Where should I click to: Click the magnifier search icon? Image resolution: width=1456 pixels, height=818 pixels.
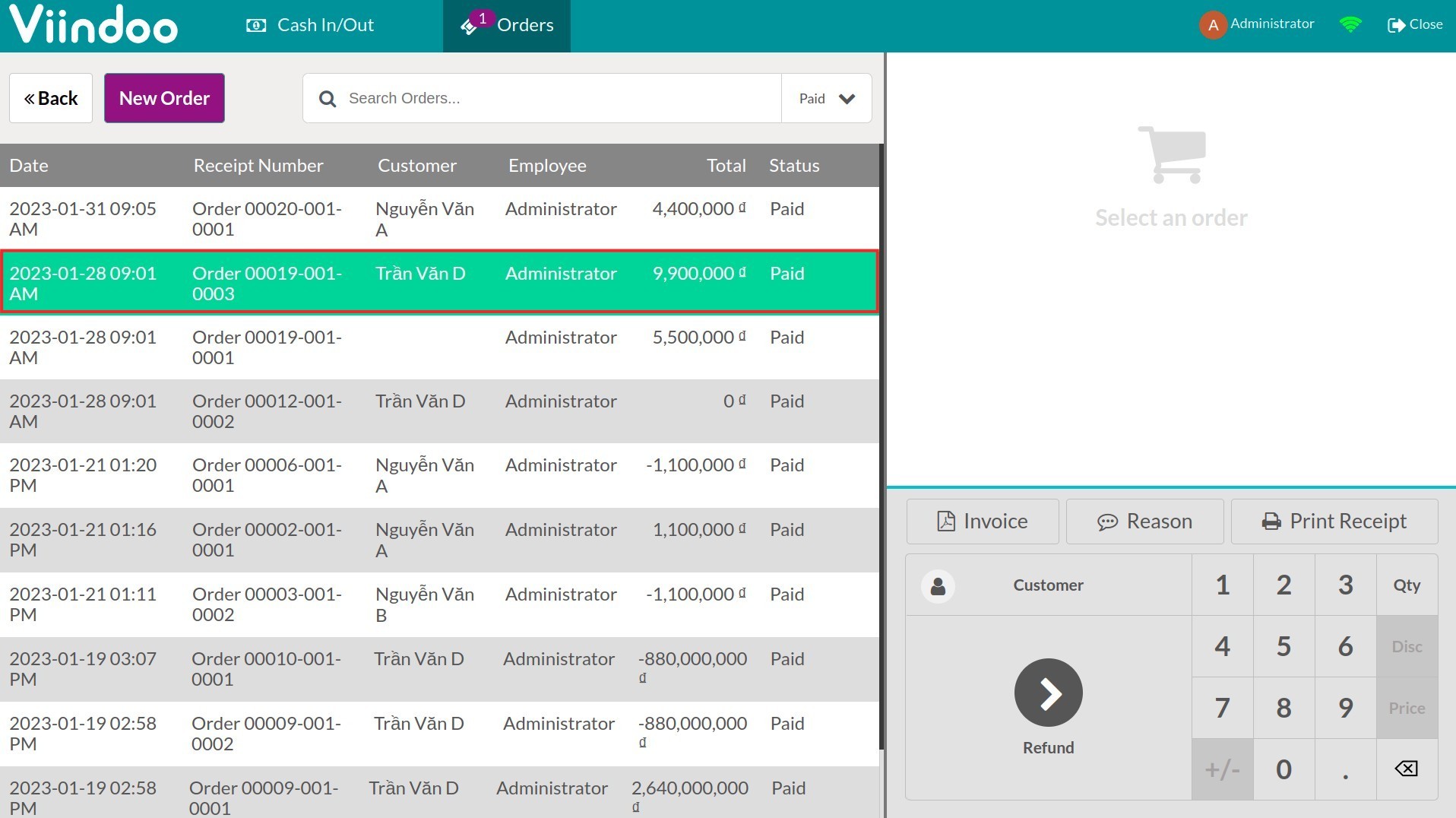pos(328,99)
